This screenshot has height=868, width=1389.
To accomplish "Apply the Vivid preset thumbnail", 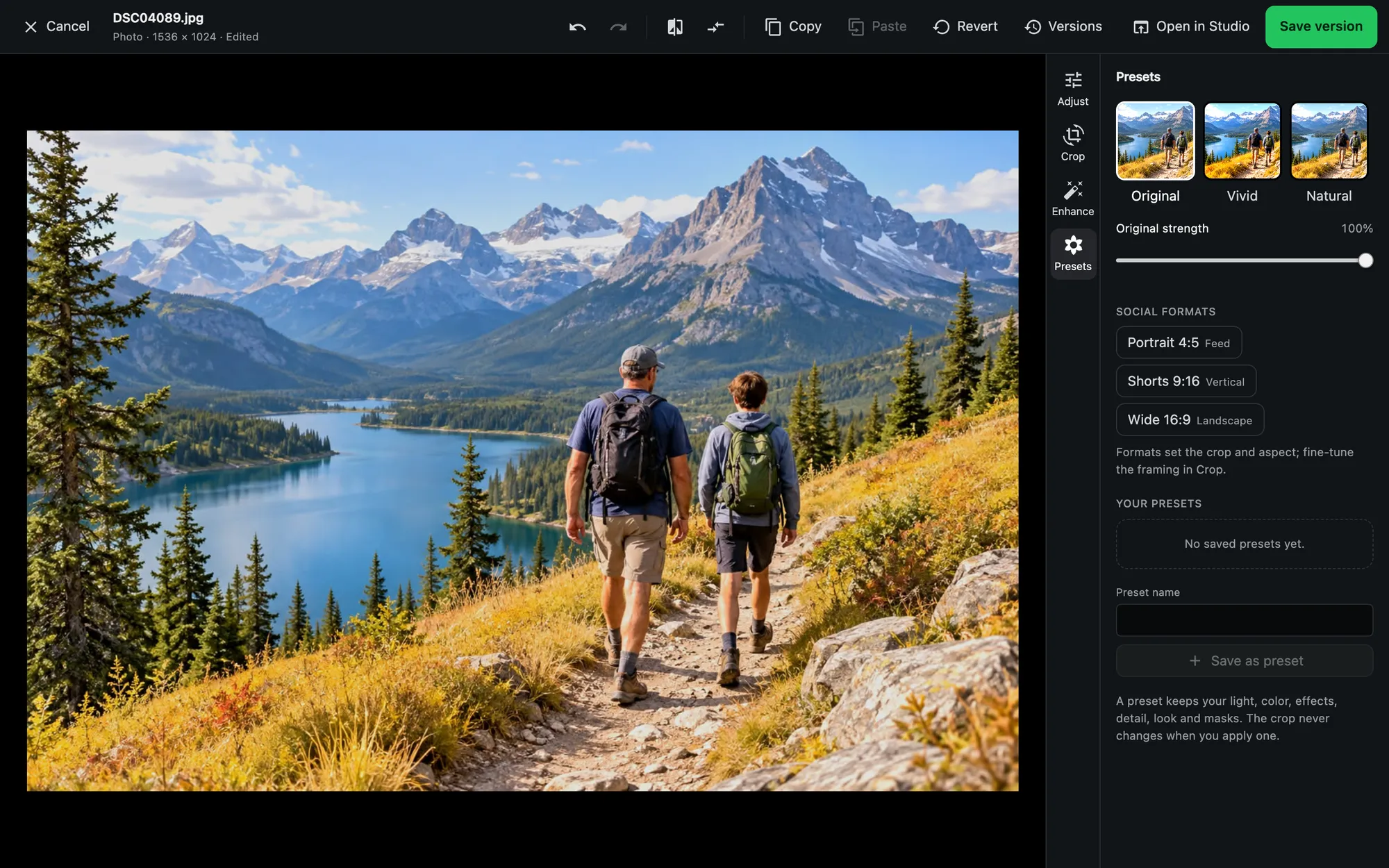I will click(x=1242, y=141).
